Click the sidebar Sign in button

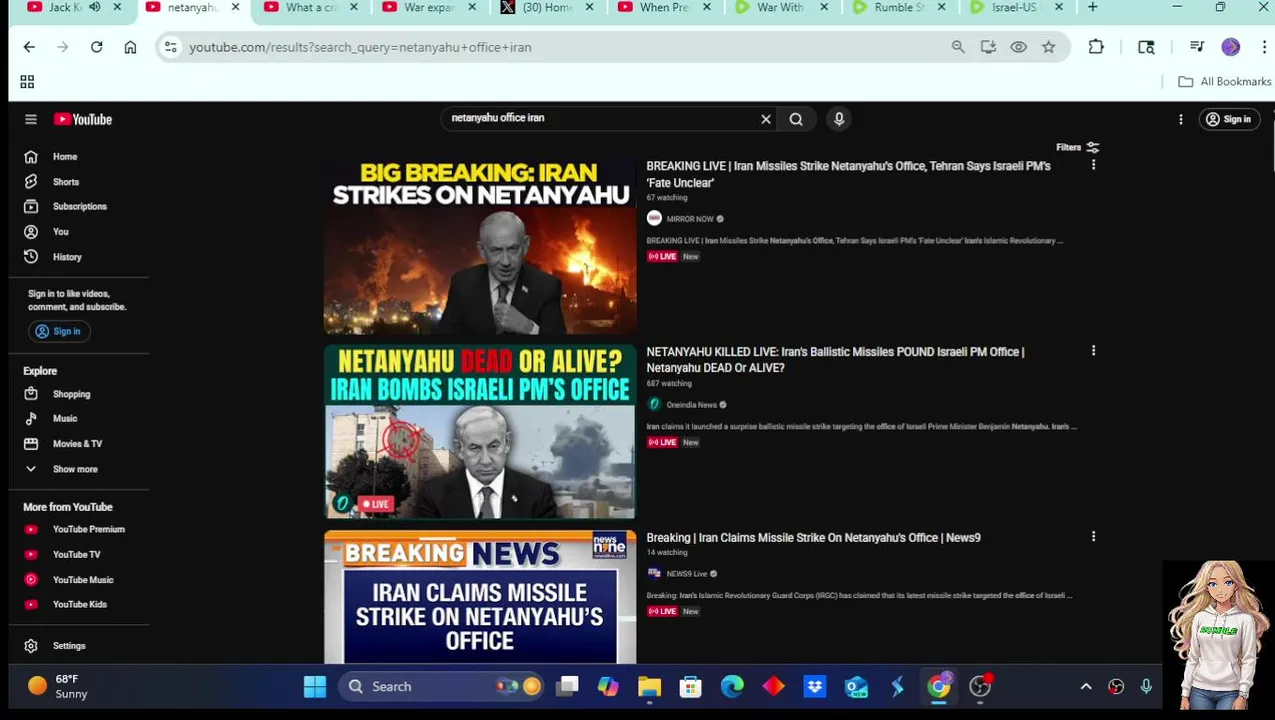click(x=58, y=331)
